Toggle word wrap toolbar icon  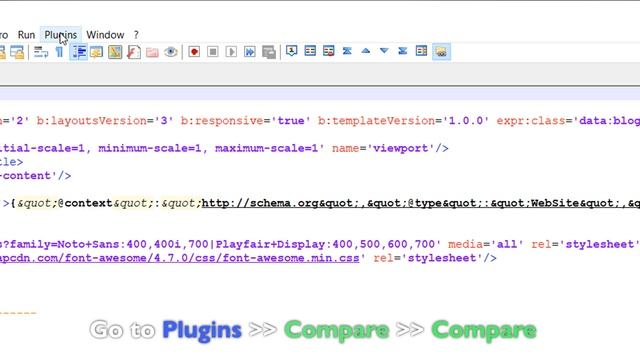[41, 52]
